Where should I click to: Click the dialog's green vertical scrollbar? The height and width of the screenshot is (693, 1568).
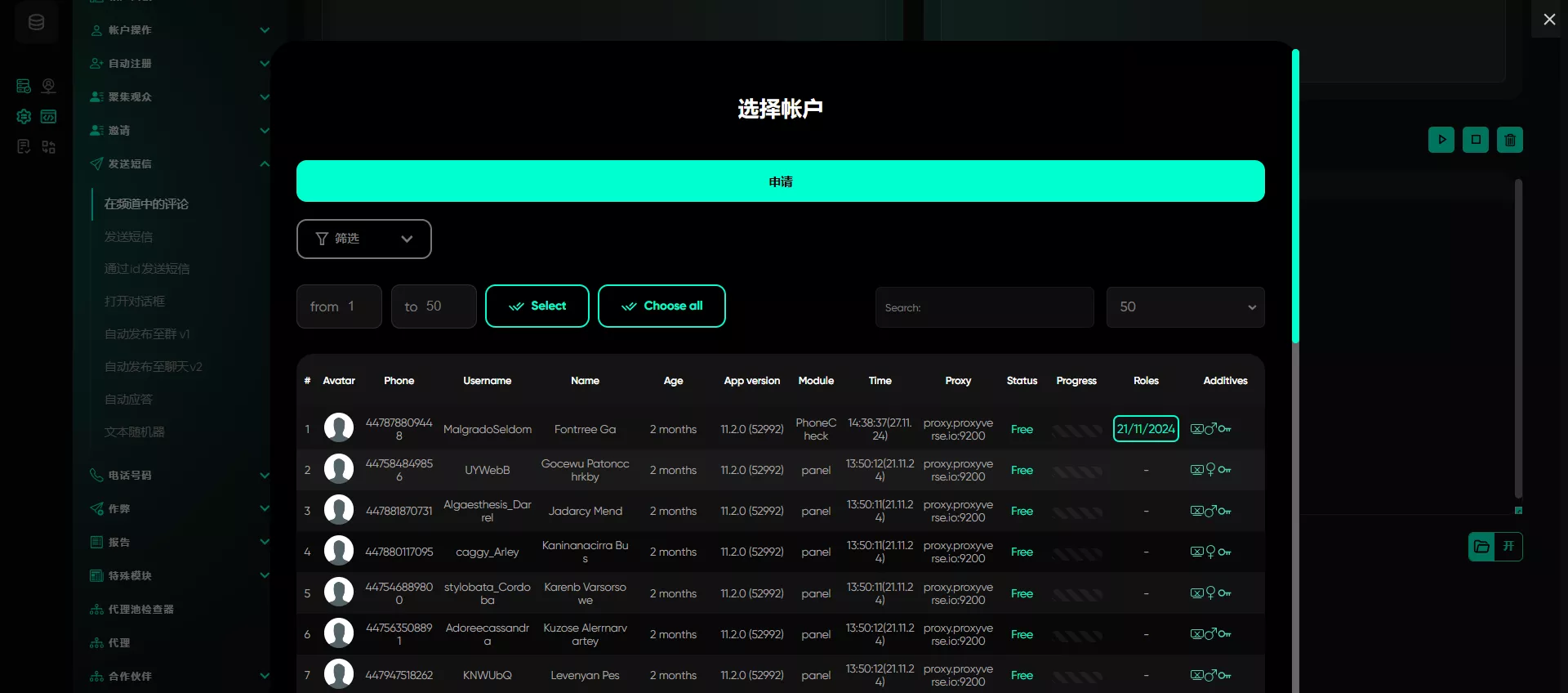click(1295, 196)
